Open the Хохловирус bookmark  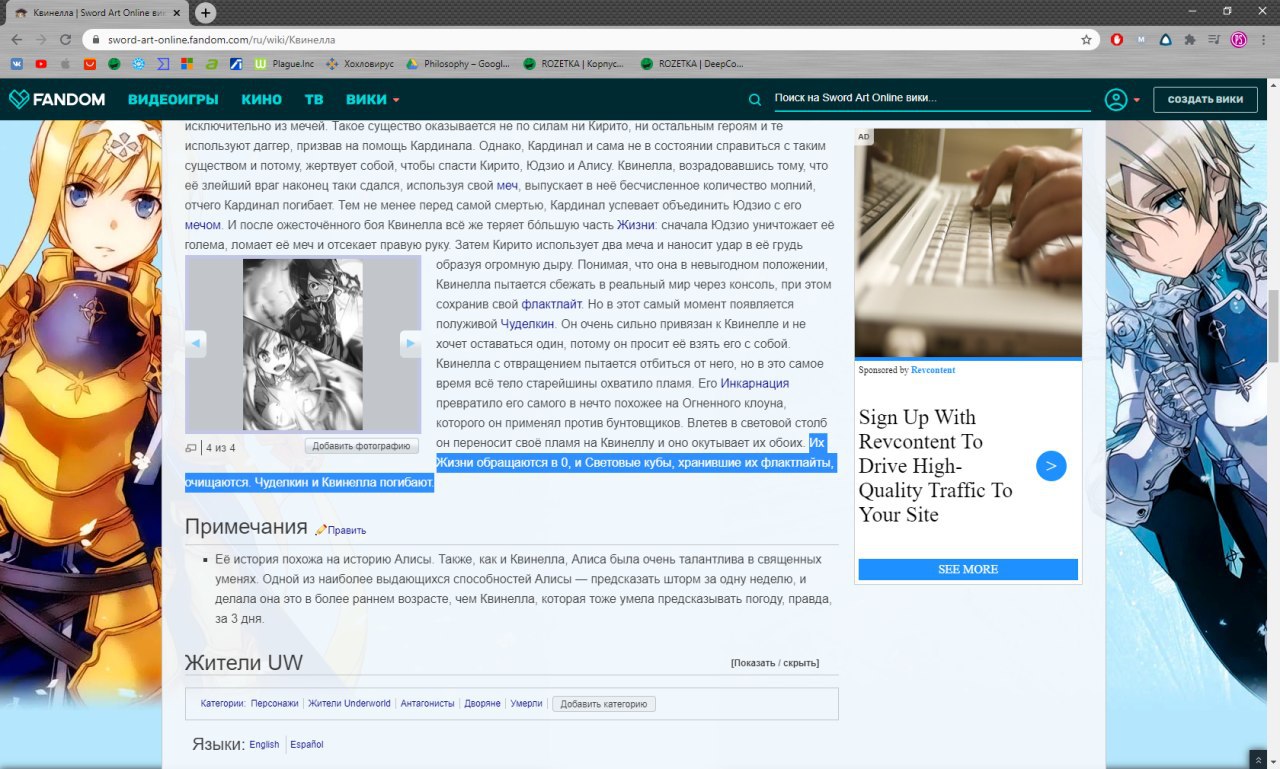(360, 64)
